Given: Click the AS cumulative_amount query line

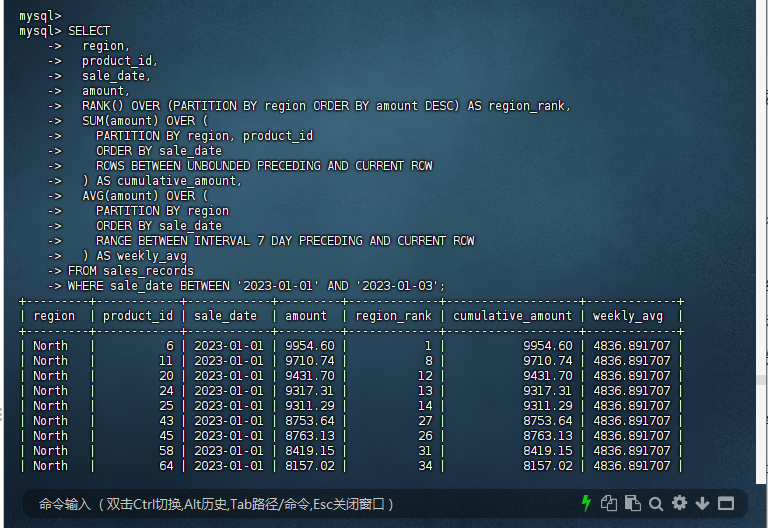Looking at the screenshot, I should (x=162, y=181).
